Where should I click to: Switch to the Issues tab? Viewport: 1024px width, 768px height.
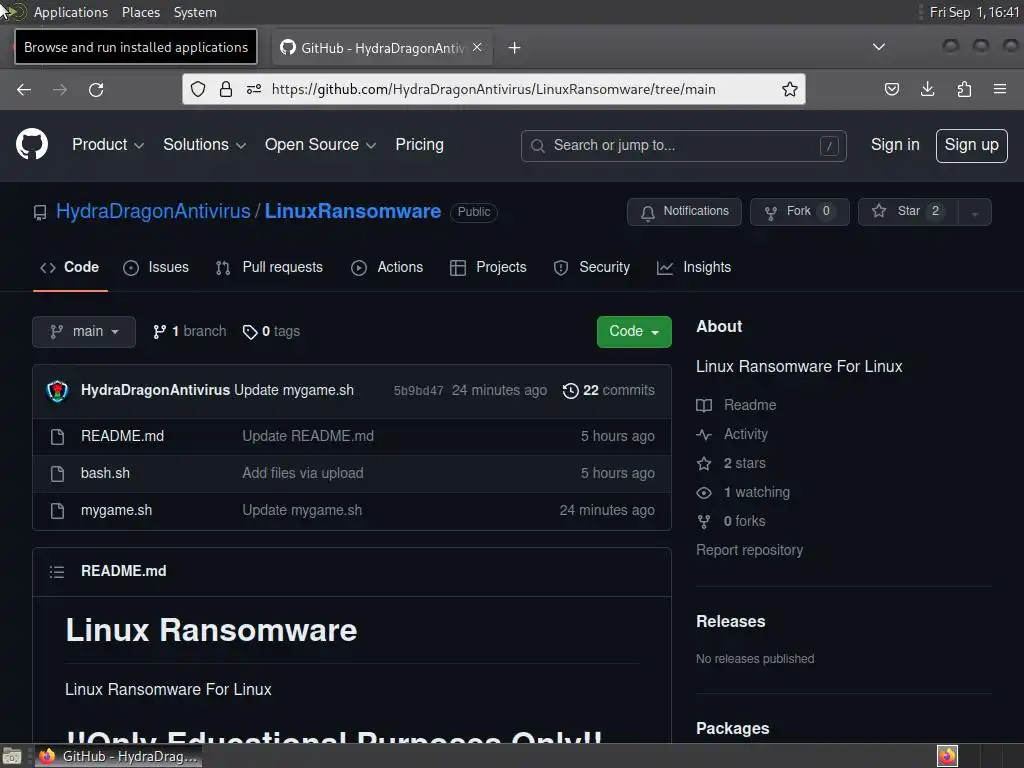tap(156, 268)
